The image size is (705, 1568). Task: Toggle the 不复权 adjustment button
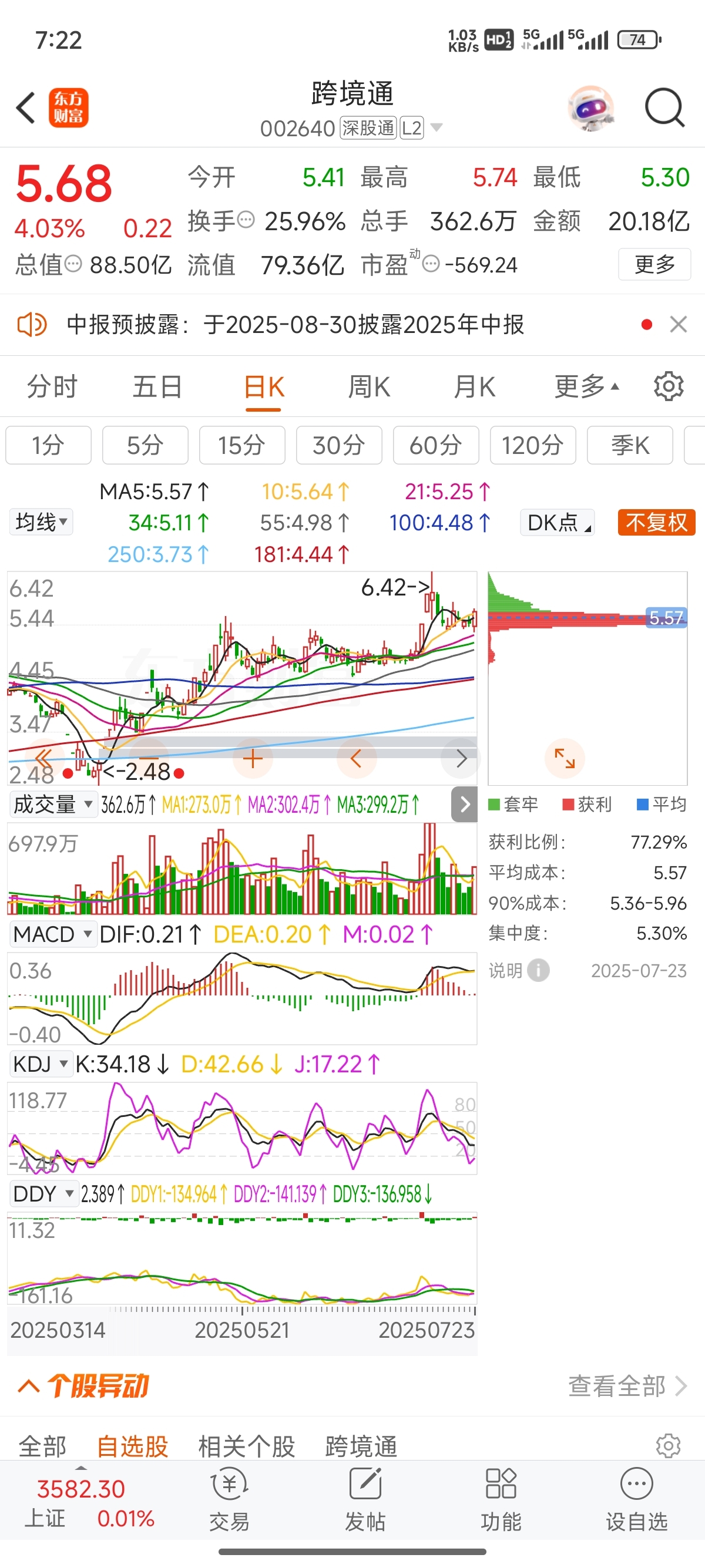tap(656, 522)
